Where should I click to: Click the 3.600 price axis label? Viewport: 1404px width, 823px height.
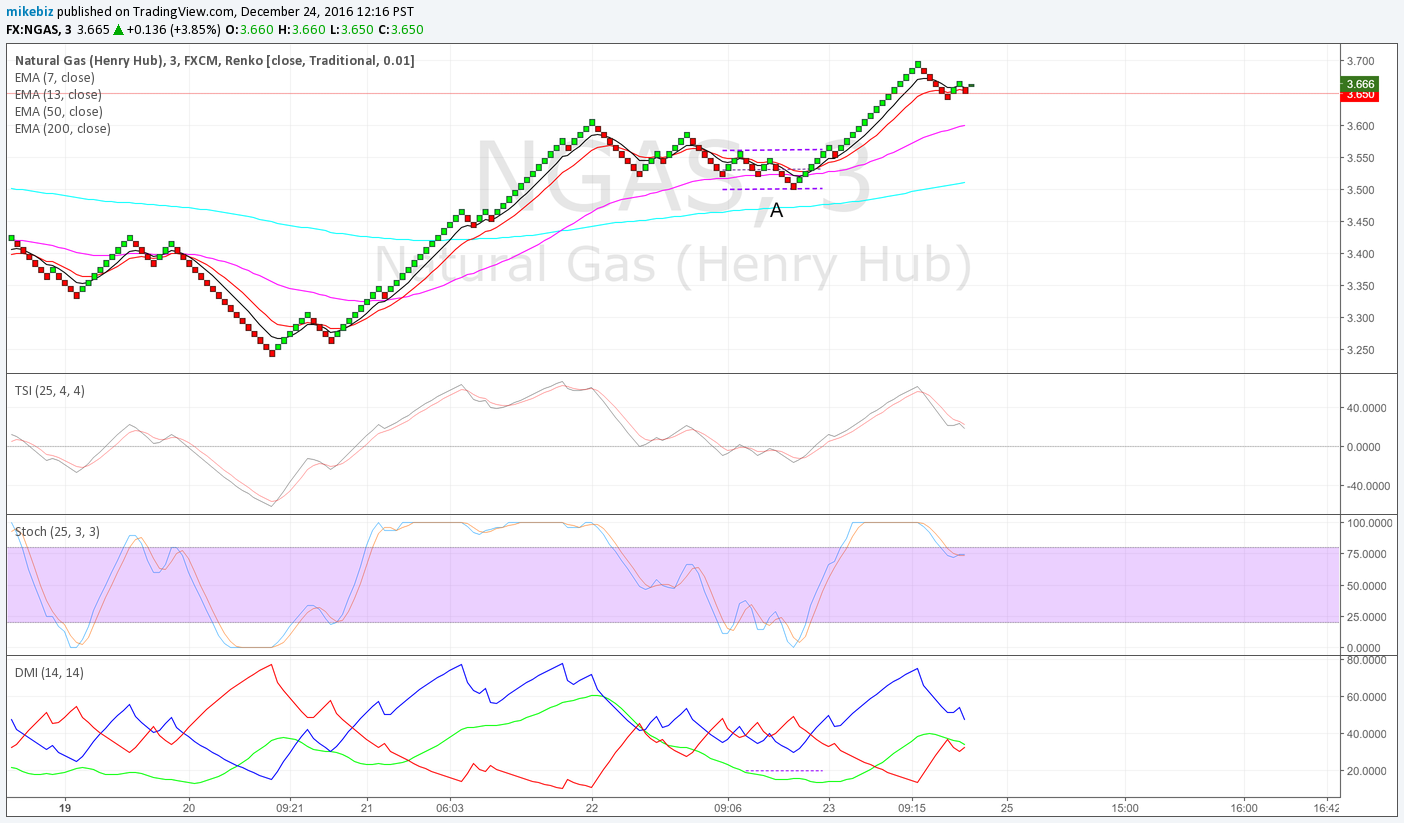[x=1360, y=126]
